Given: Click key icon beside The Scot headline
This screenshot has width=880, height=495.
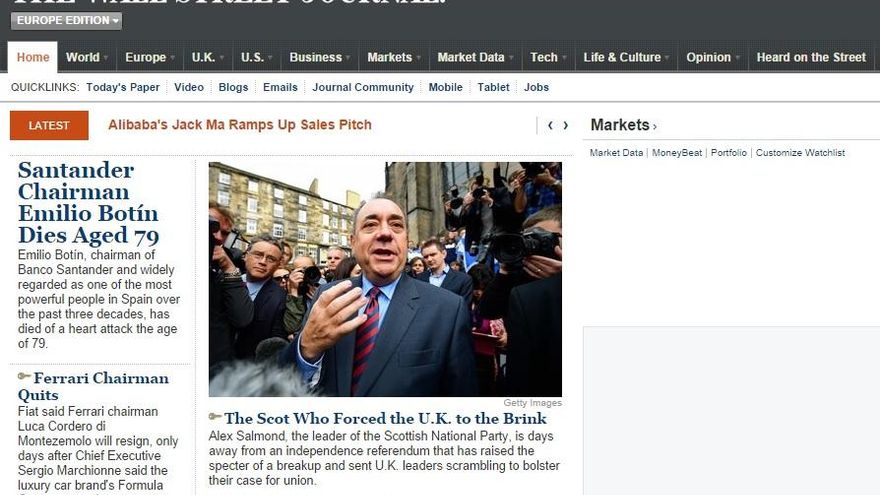Looking at the screenshot, I should pos(215,416).
